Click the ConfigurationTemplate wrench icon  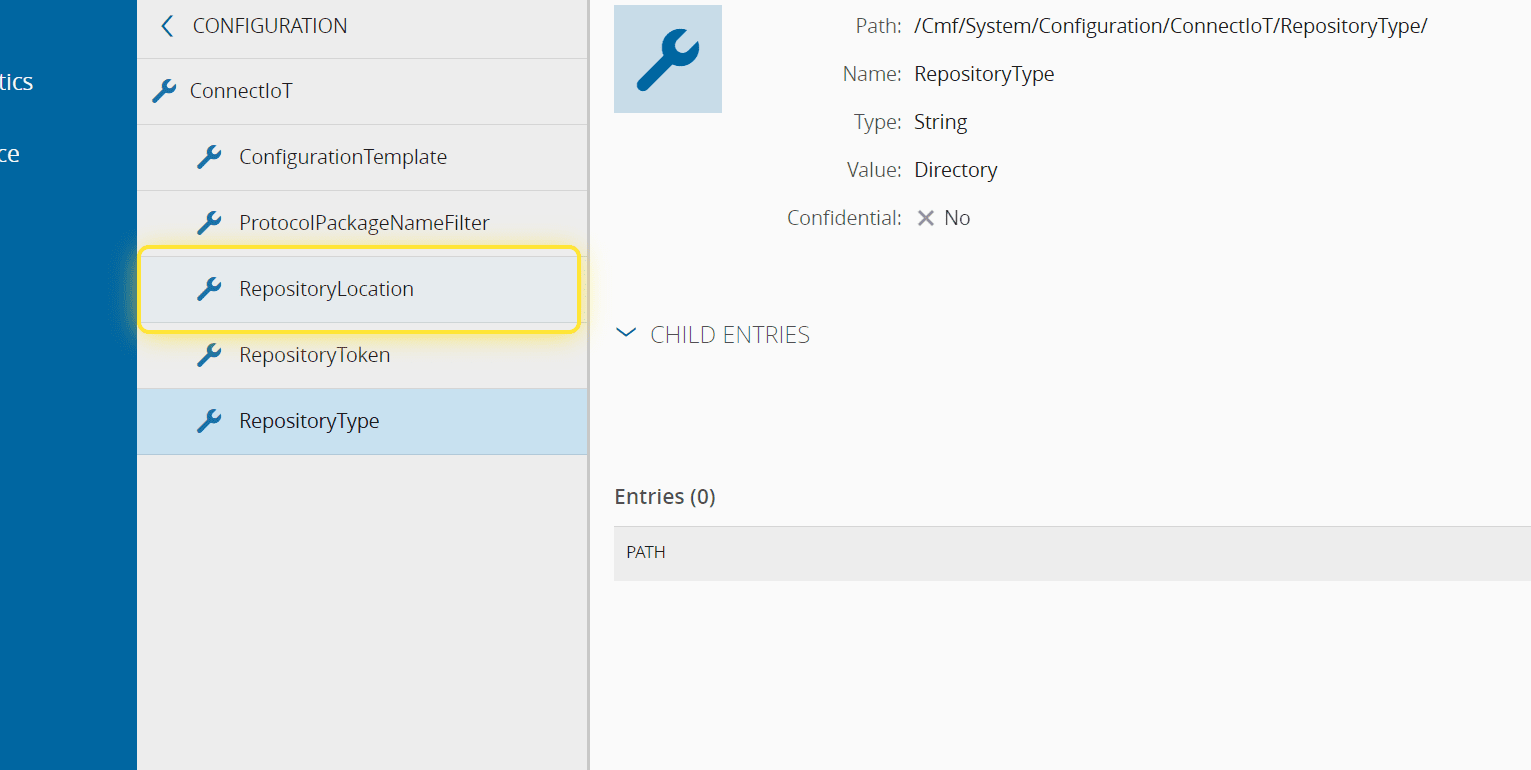(x=209, y=157)
